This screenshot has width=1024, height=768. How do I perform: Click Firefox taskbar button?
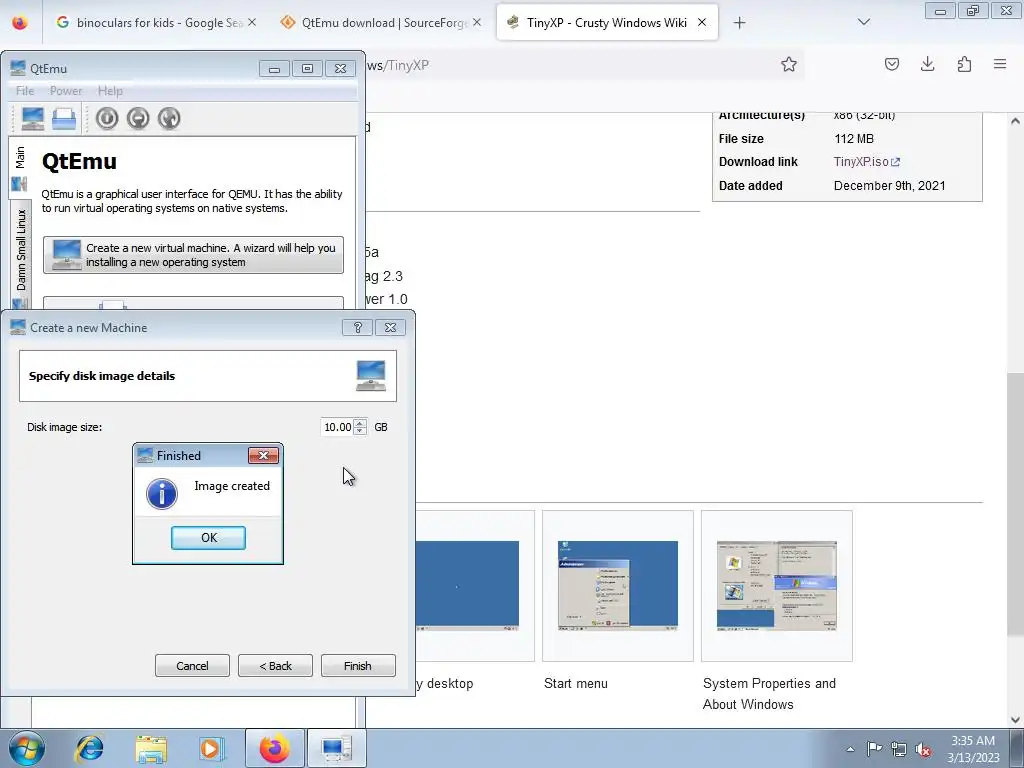point(274,748)
